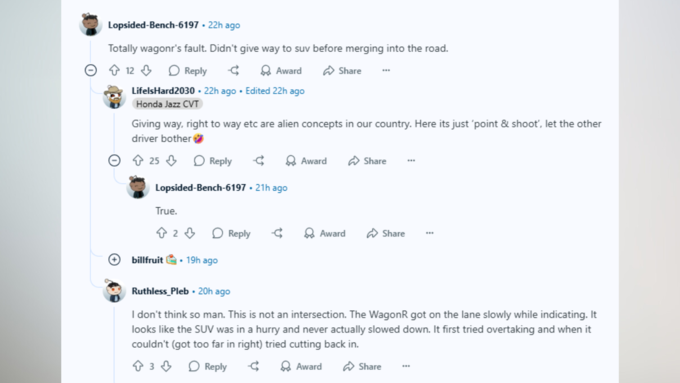Viewport: 680px width, 383px height.
Task: Downvote the 'True.' reply
Action: coord(190,233)
